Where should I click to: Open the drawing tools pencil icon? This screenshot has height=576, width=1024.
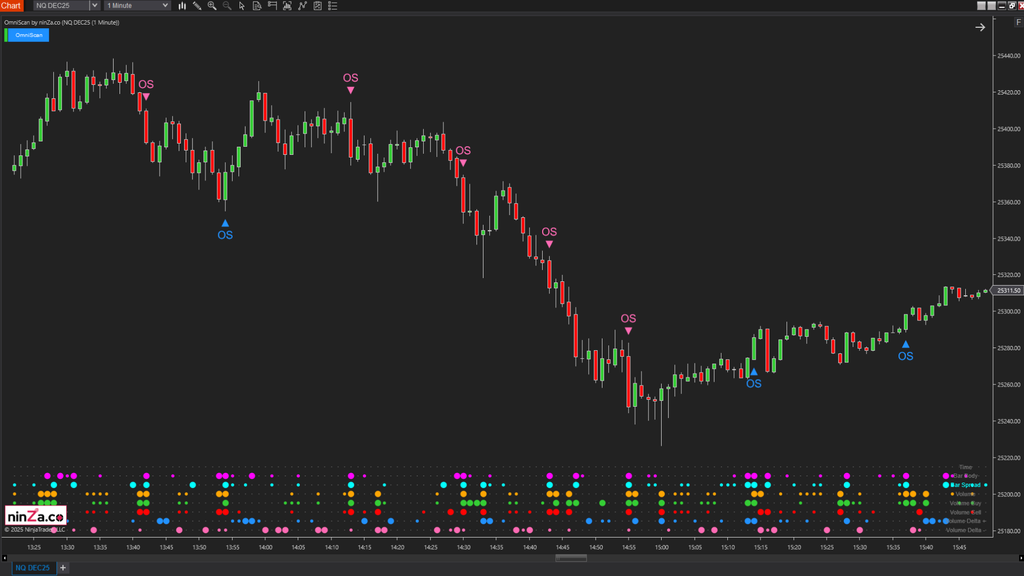click(x=197, y=5)
